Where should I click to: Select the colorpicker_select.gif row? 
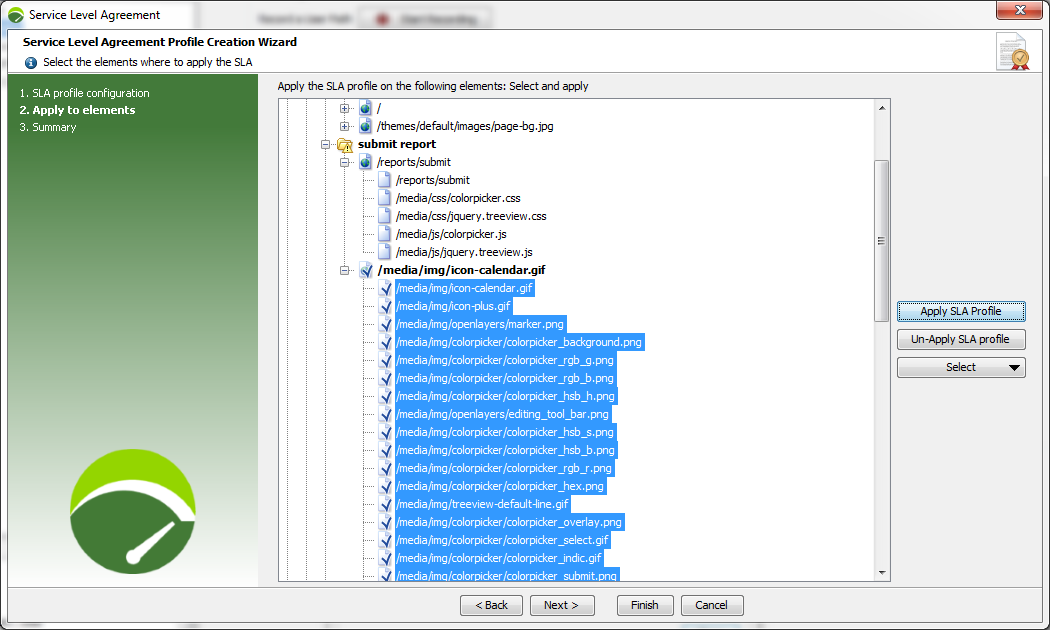tap(503, 541)
